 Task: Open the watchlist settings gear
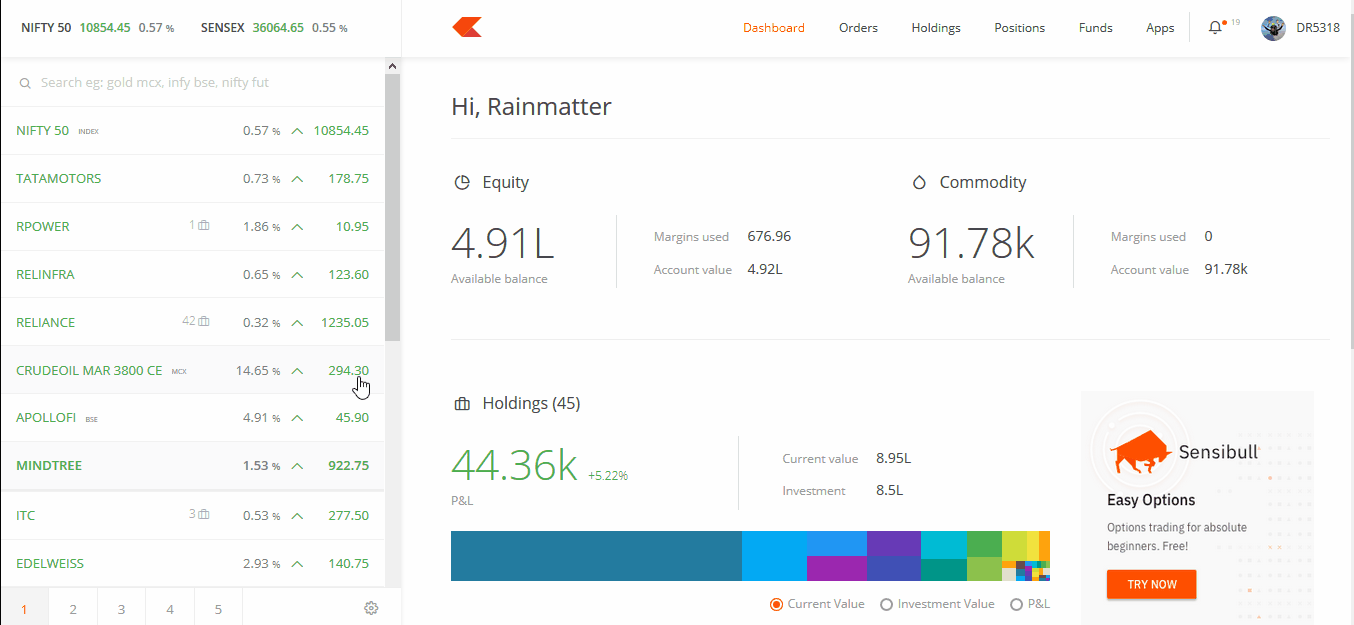pyautogui.click(x=371, y=607)
